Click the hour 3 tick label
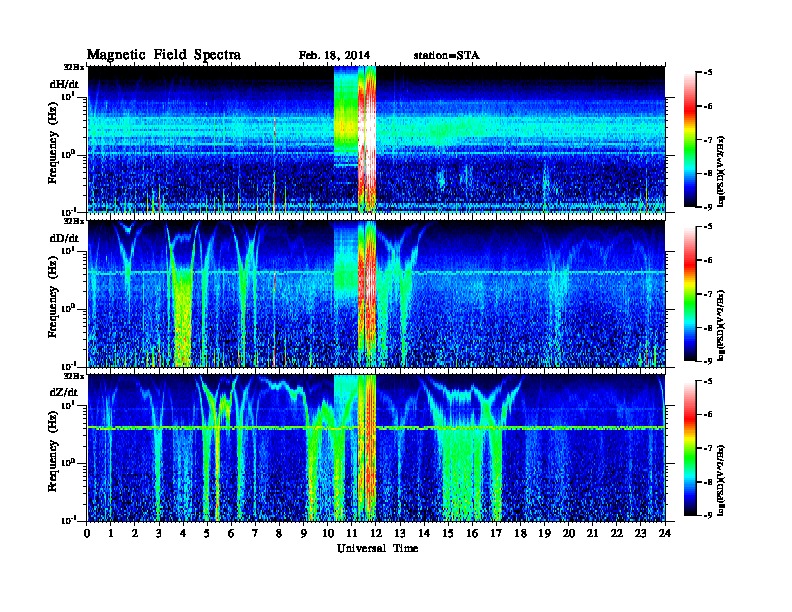Screen dimensions: 792x612 pyautogui.click(x=159, y=533)
